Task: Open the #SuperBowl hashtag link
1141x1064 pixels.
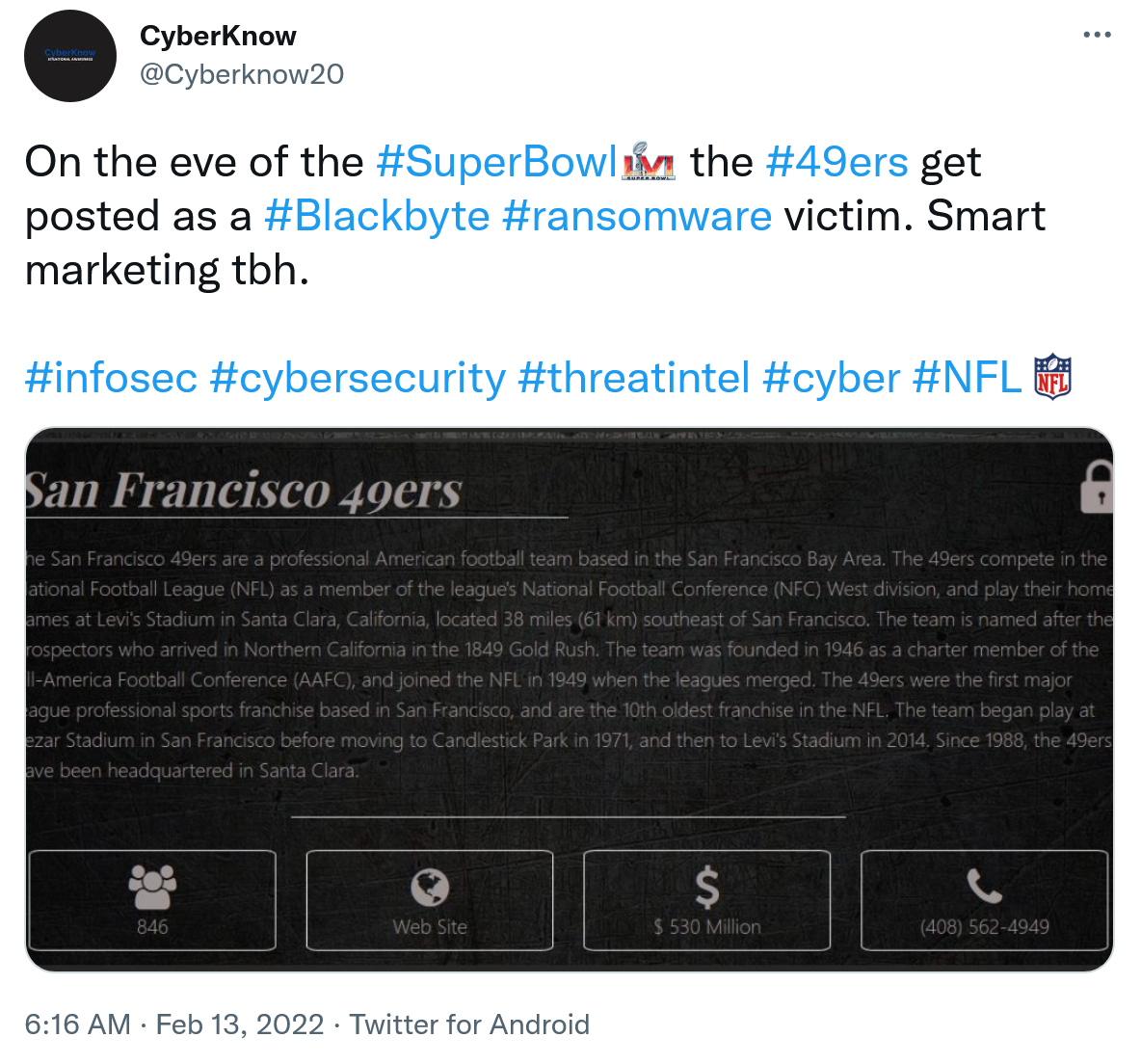Action: click(x=496, y=162)
